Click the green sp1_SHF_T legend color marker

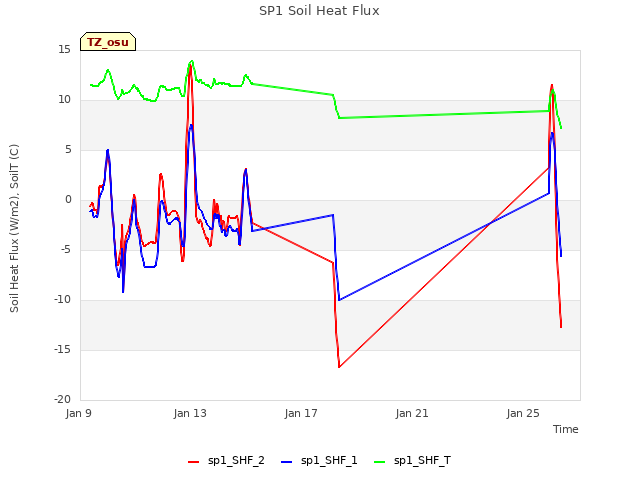(x=379, y=462)
